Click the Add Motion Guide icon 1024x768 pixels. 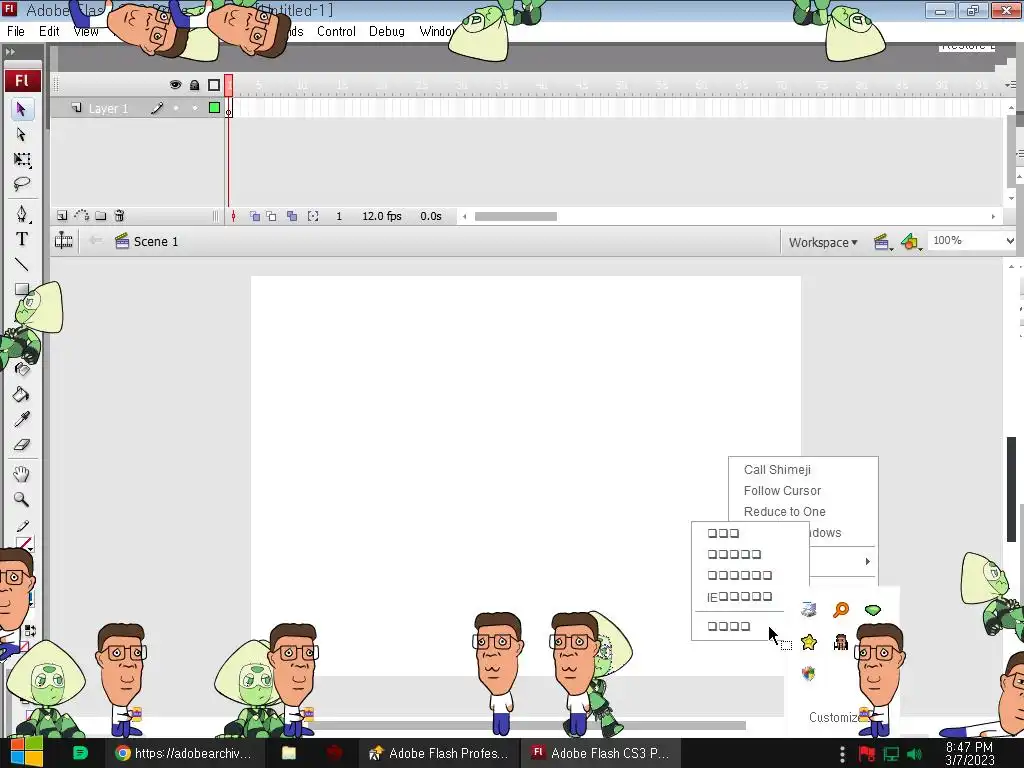tap(82, 216)
